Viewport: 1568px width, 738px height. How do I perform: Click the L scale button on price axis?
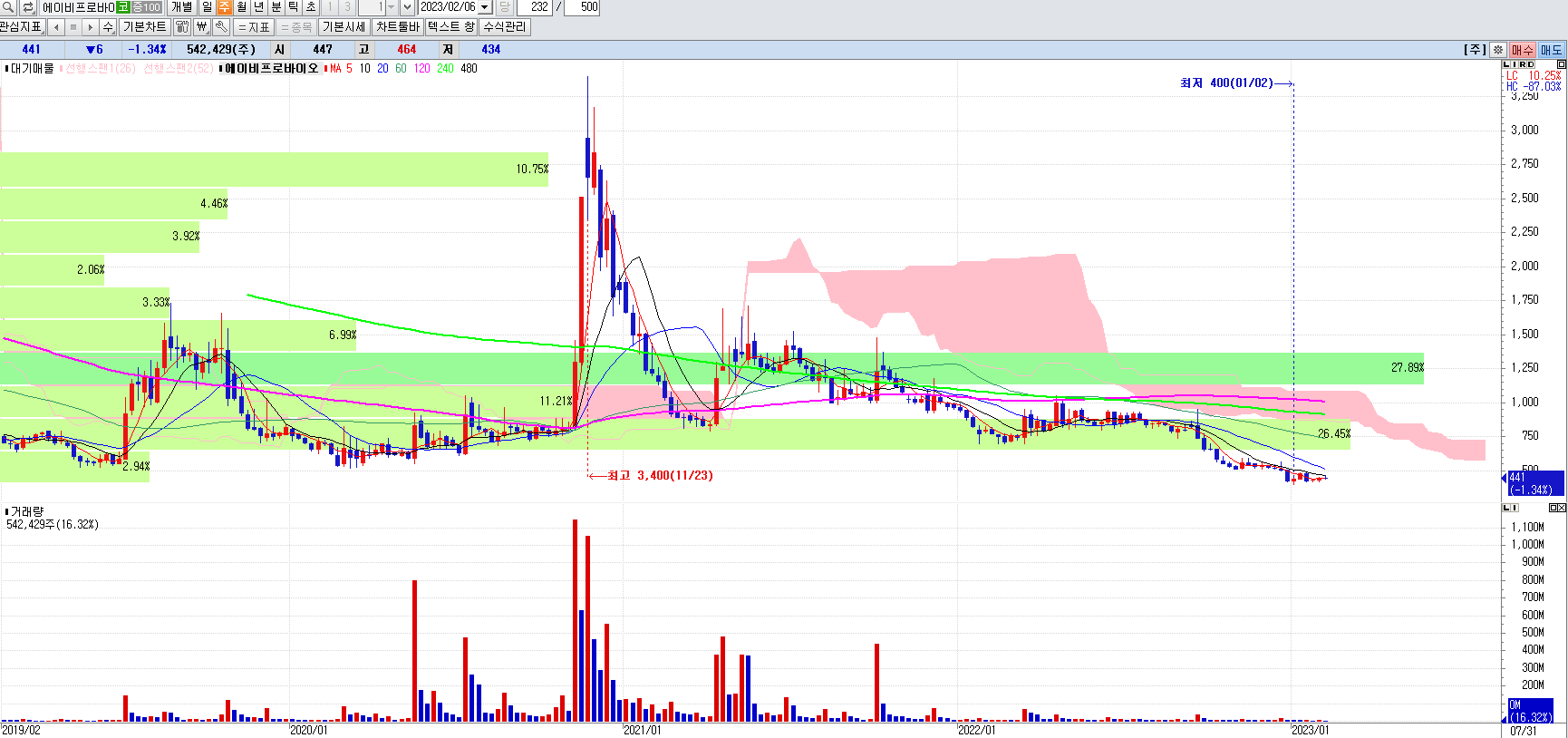(x=1506, y=64)
